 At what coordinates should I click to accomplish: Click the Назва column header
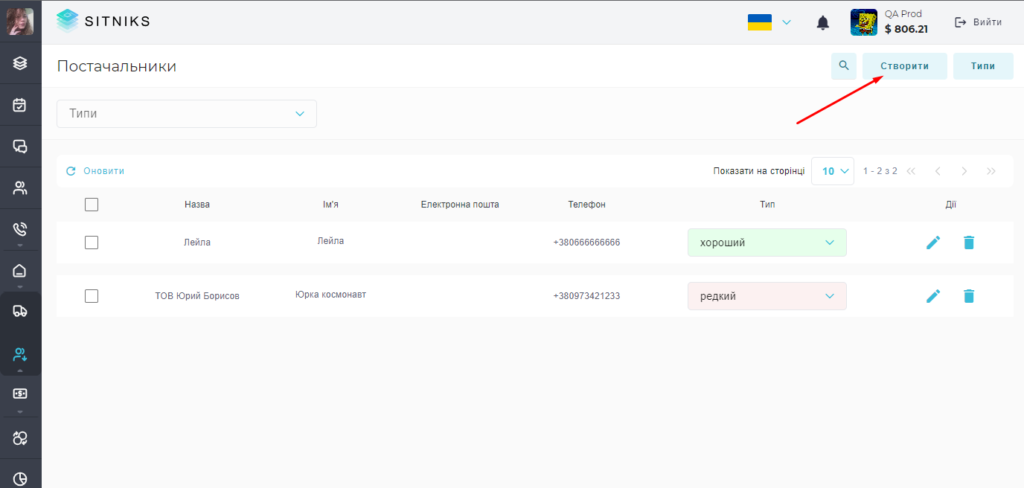(197, 204)
